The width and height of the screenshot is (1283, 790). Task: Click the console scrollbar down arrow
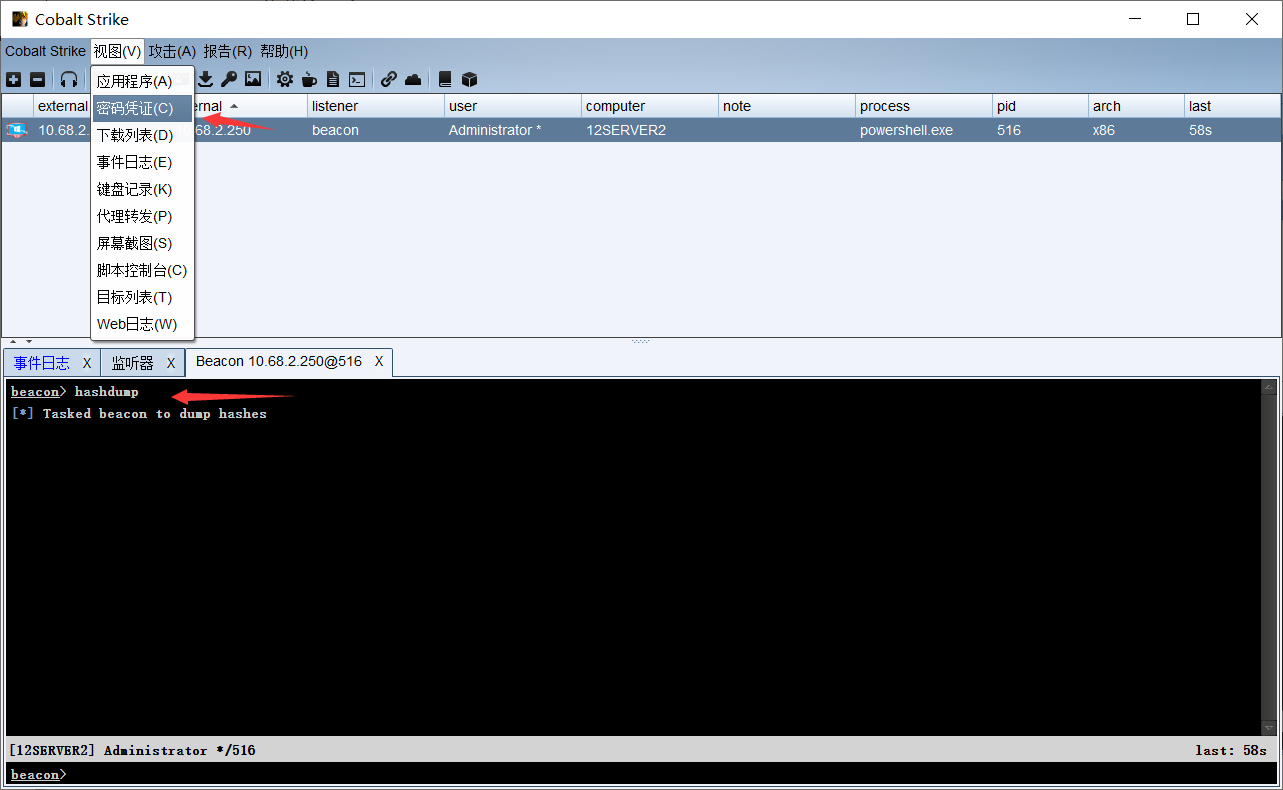tap(1269, 728)
